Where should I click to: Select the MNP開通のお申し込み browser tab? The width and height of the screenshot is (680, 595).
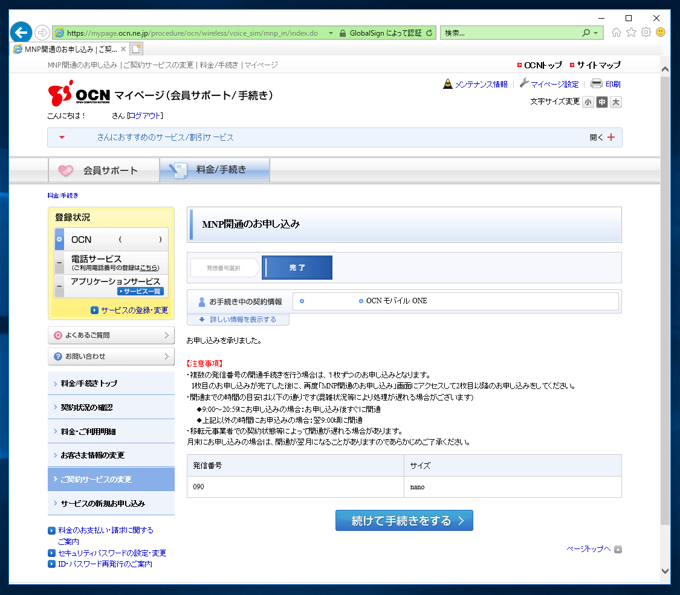coord(70,49)
